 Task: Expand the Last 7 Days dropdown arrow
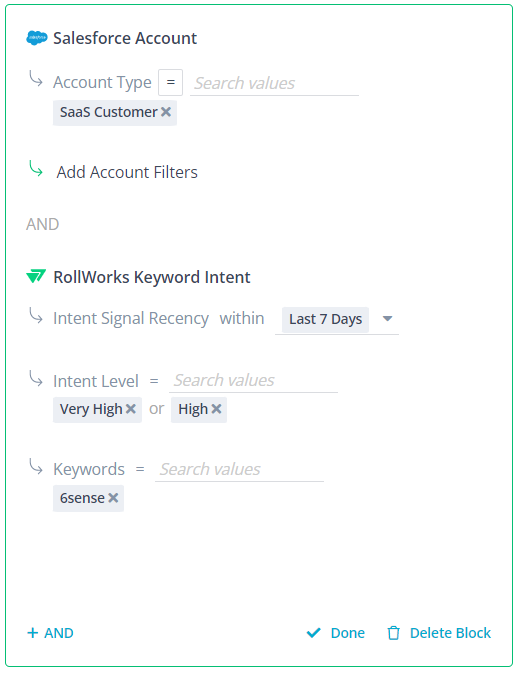(x=388, y=319)
